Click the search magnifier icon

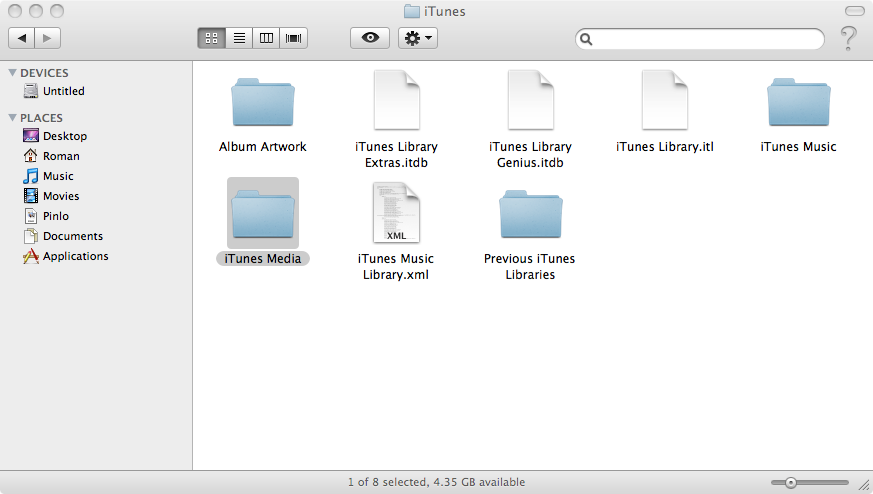point(586,39)
